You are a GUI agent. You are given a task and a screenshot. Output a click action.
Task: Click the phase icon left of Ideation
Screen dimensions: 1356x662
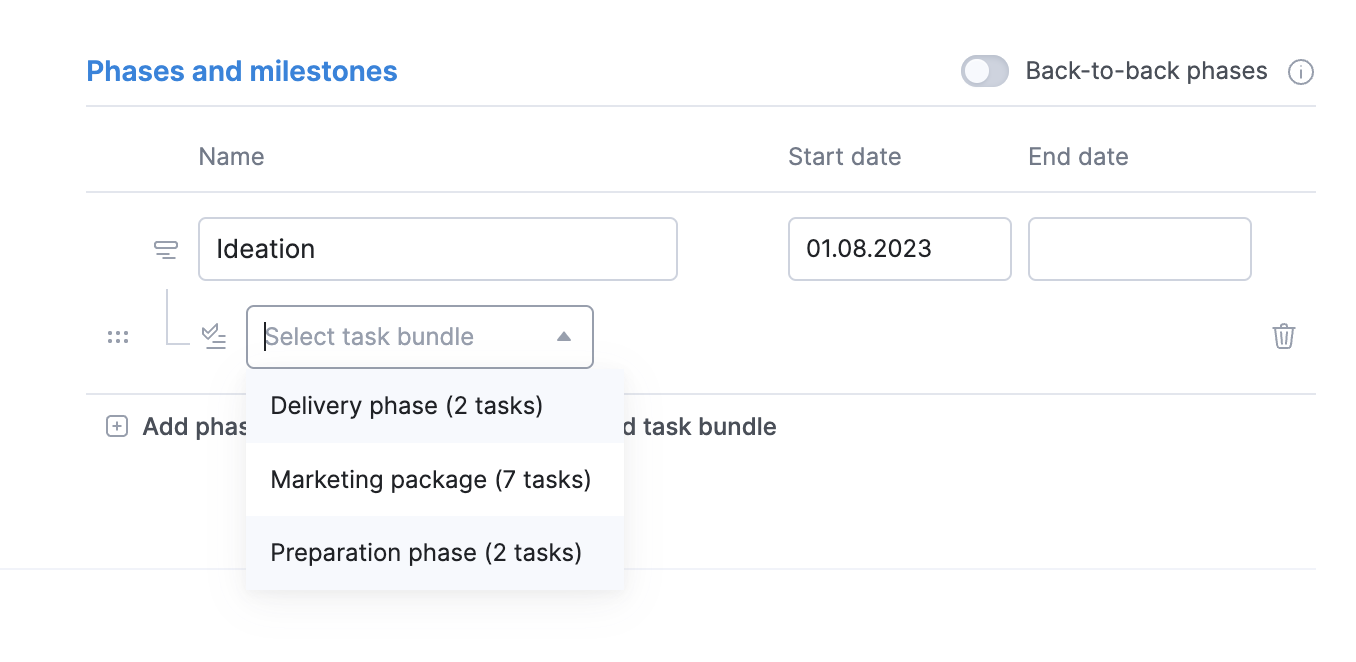click(166, 249)
